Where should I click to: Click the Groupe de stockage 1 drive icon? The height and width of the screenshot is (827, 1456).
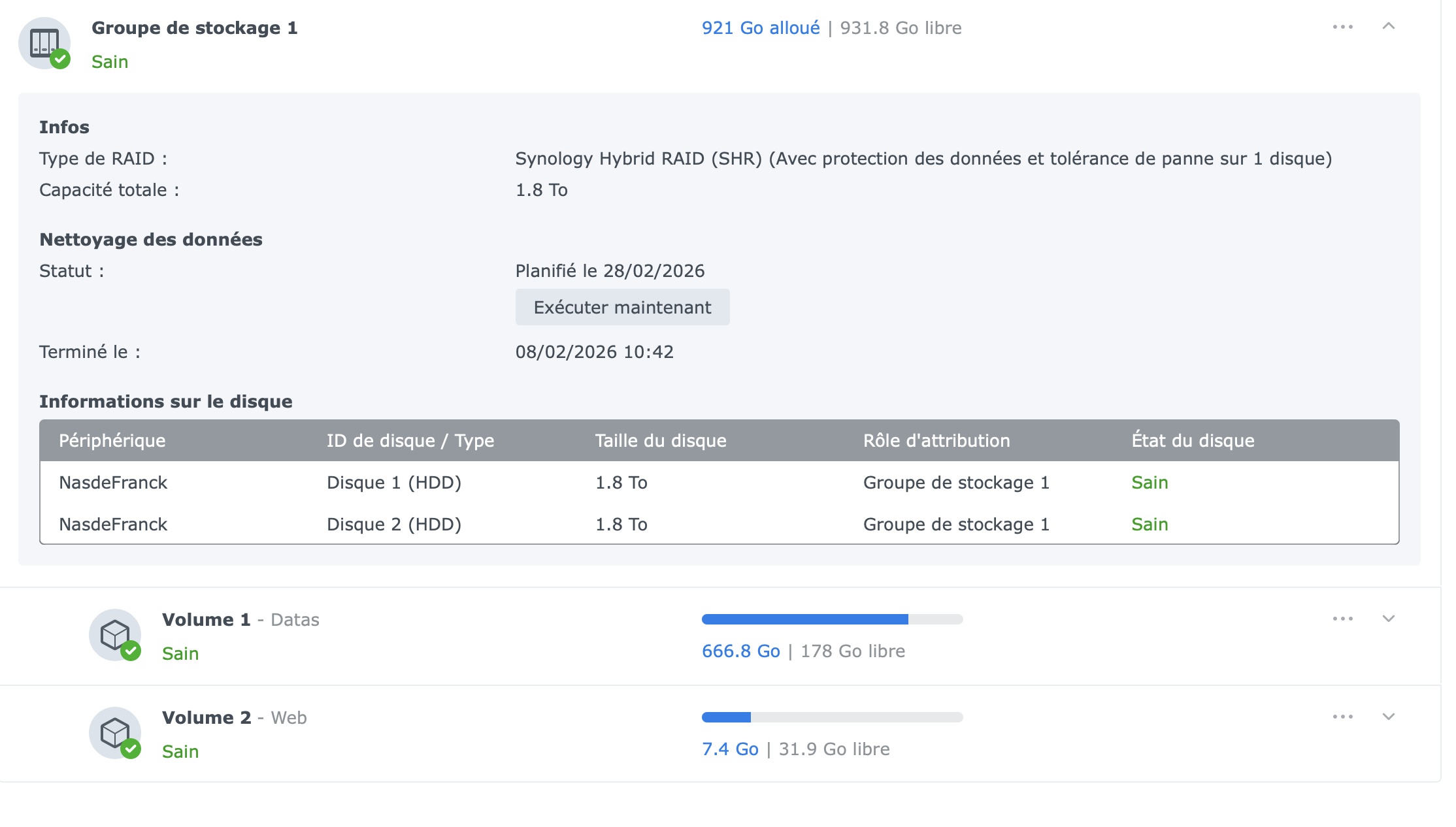tap(44, 42)
